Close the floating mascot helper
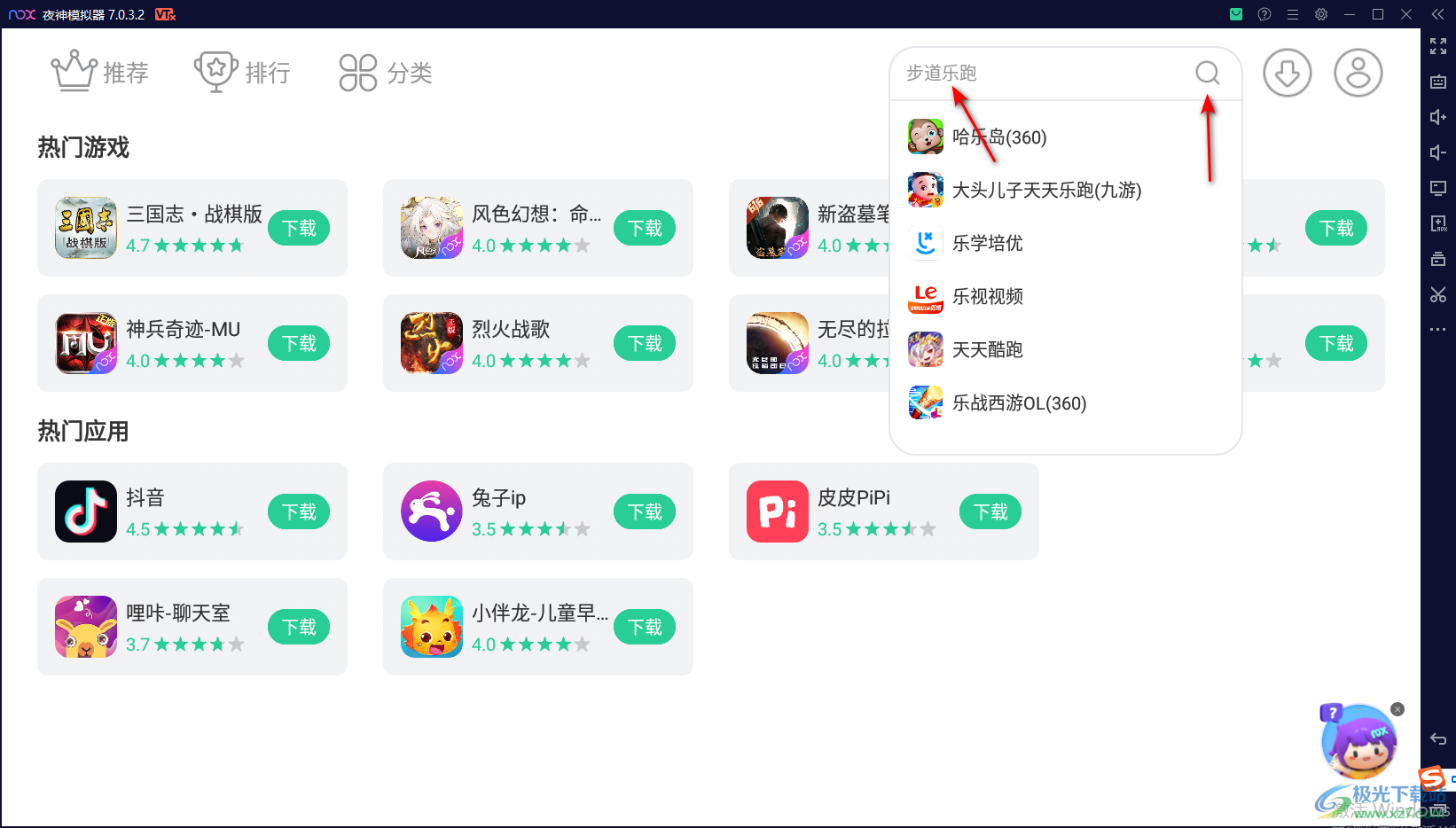Screen dimensions: 1456x828 pos(1397,709)
